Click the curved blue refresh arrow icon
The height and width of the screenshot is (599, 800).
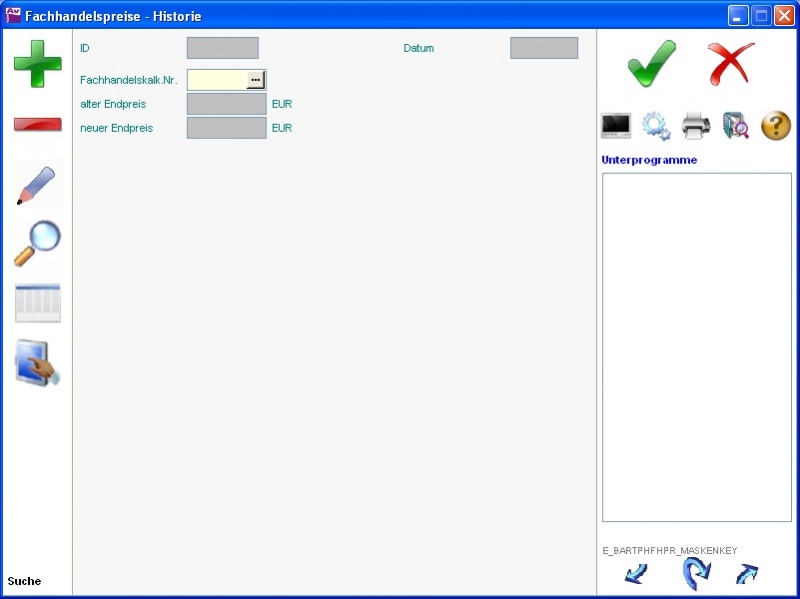696,574
